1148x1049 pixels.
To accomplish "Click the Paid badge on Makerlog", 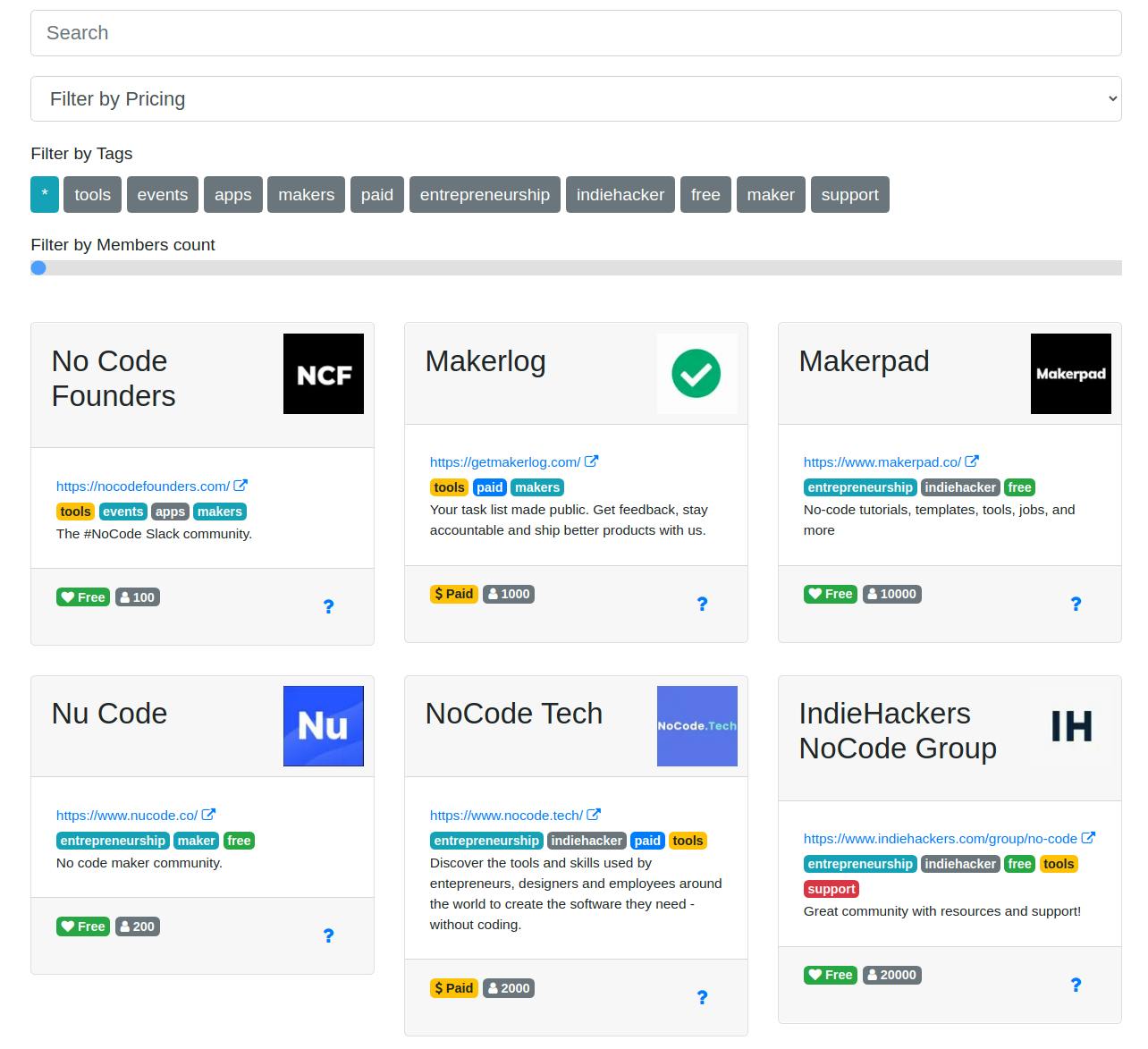I will [x=454, y=594].
